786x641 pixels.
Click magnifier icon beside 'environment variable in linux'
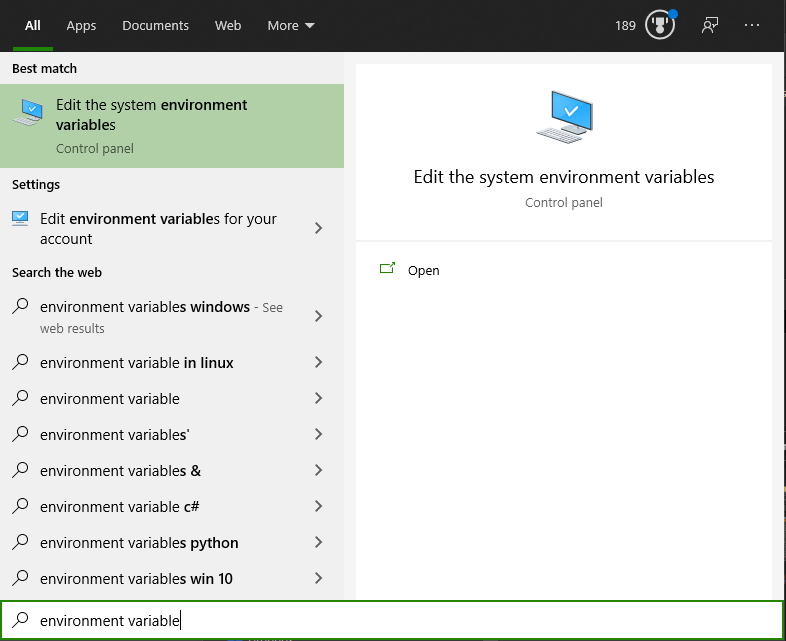click(21, 363)
